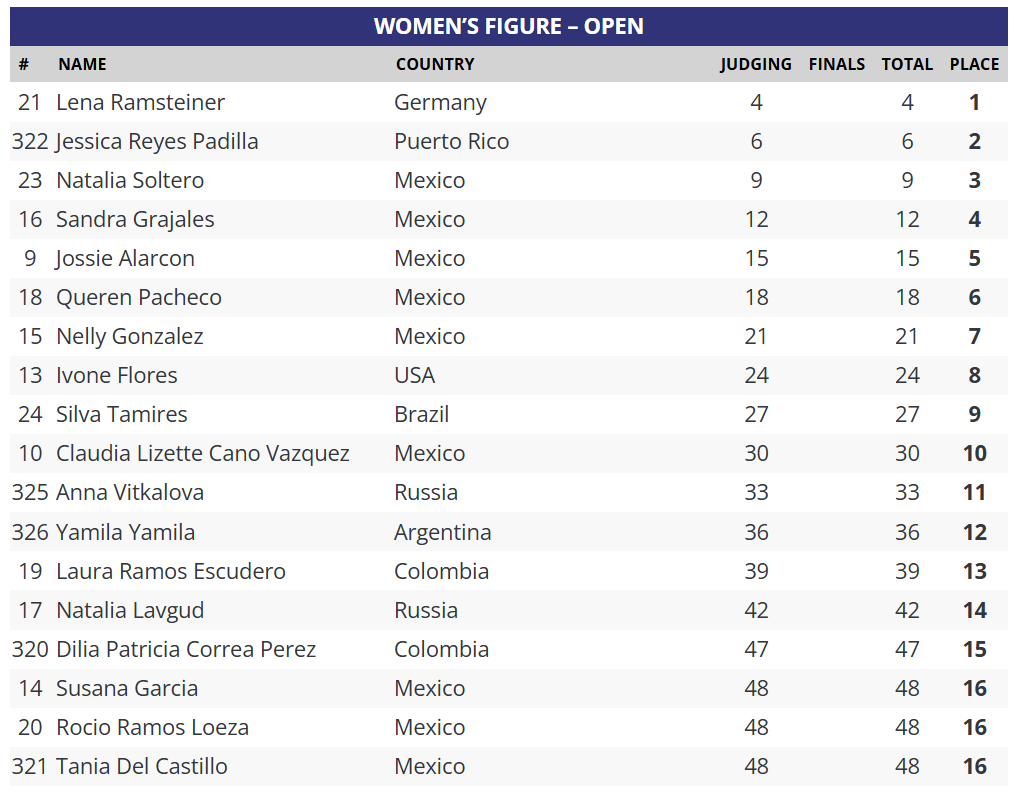The width and height of the screenshot is (1018, 811).
Task: Click the PLACE column header
Action: [x=974, y=64]
